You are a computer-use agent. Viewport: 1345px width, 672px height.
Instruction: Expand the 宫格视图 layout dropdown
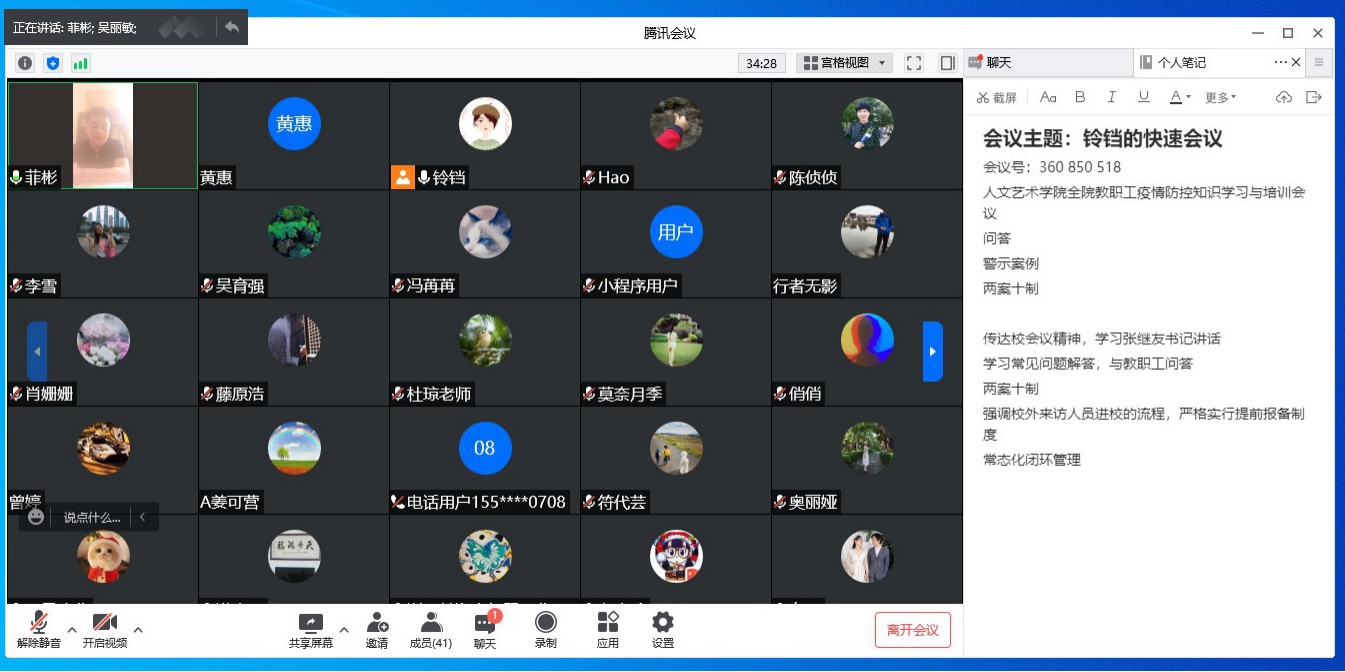click(845, 63)
